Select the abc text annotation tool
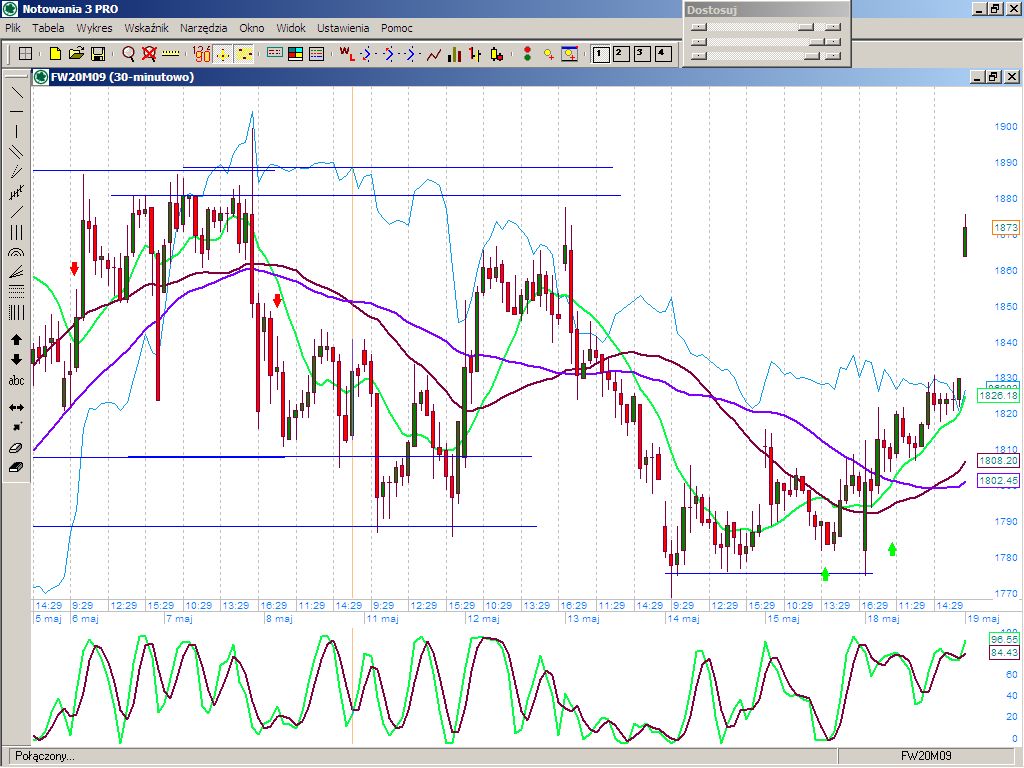The image size is (1024, 768). coord(16,381)
